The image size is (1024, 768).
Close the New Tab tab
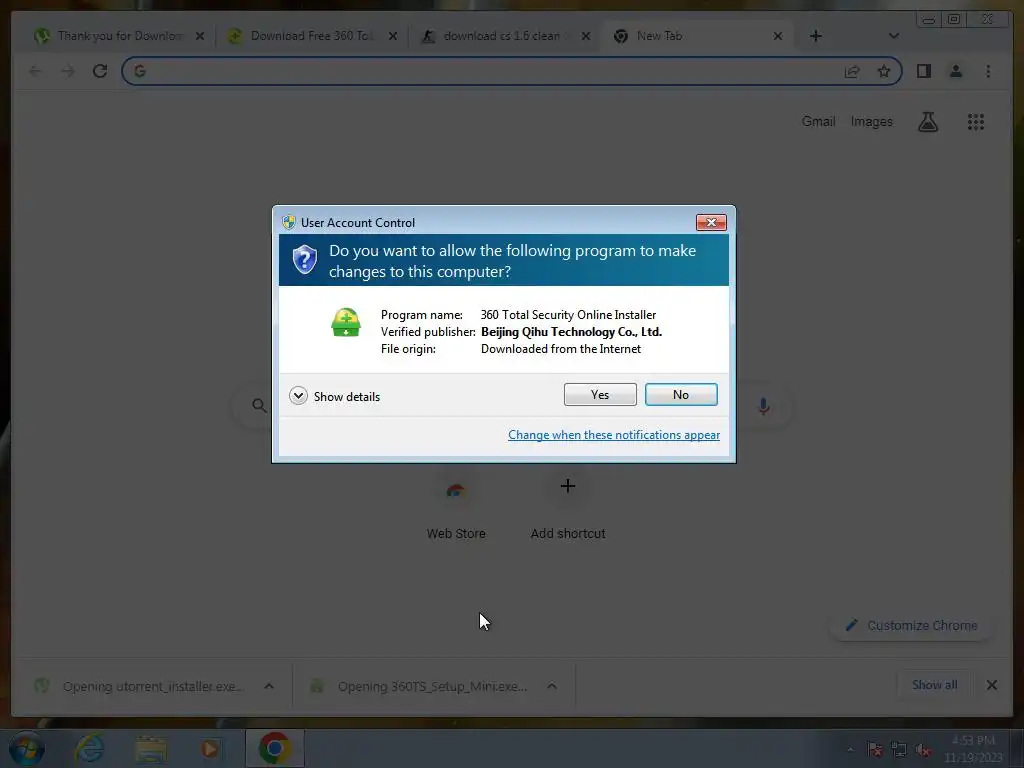coord(778,36)
